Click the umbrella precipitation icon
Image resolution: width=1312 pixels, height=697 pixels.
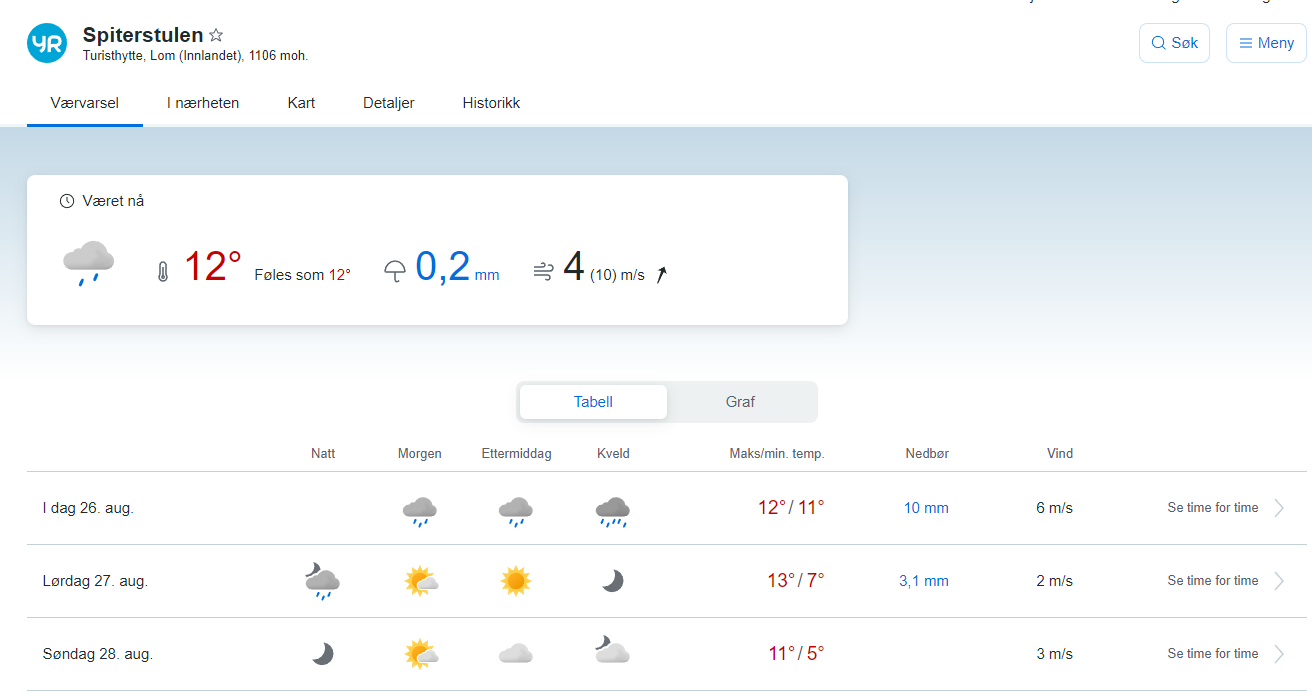pos(396,271)
